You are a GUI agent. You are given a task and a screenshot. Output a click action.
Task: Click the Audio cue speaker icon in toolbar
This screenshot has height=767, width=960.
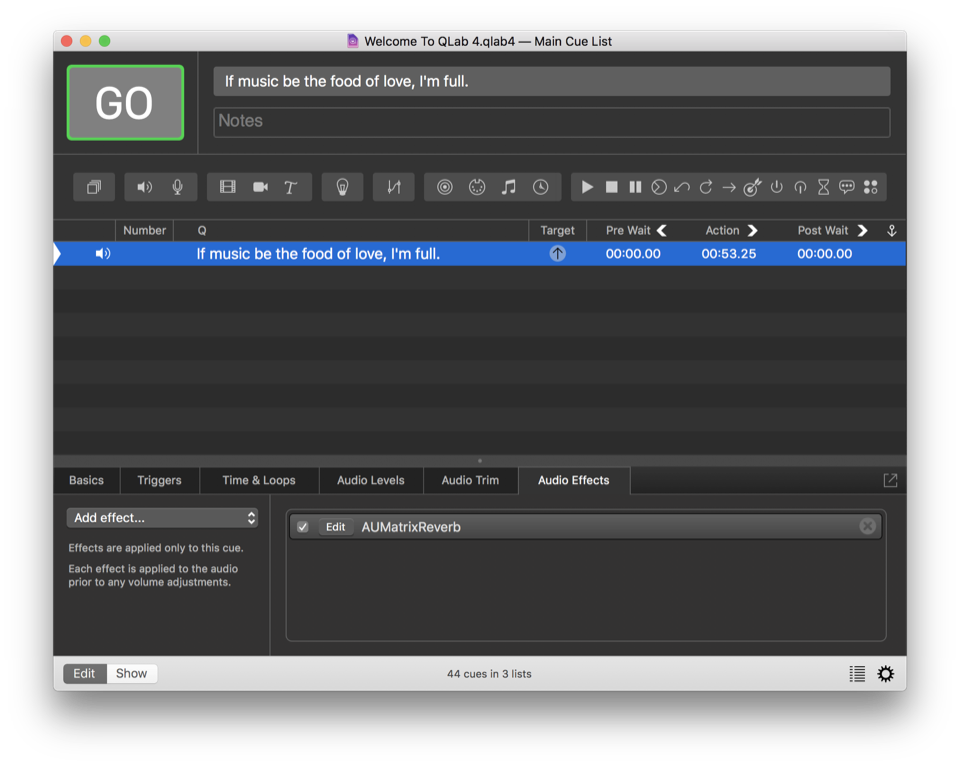[144, 187]
